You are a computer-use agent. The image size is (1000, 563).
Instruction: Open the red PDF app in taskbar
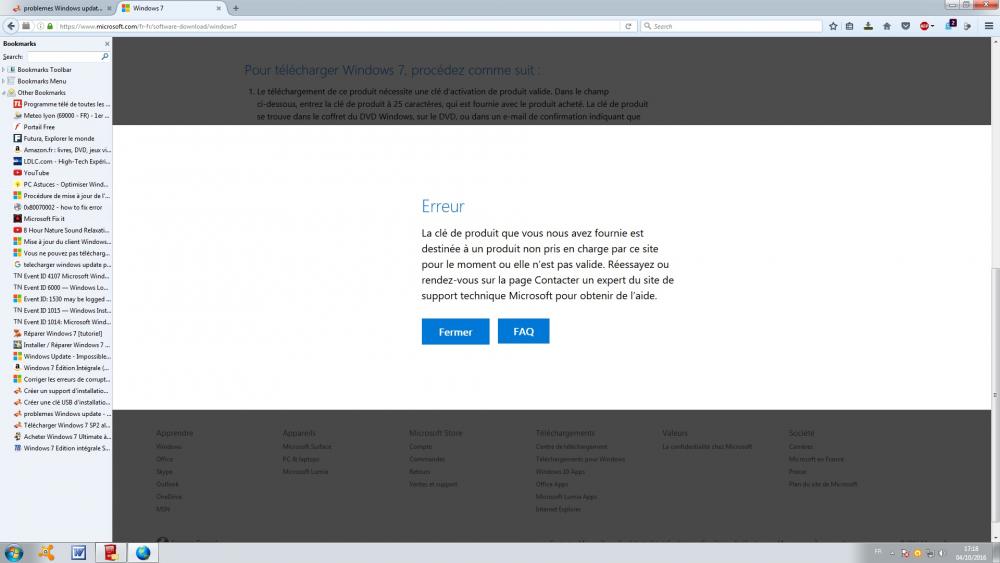pyautogui.click(x=111, y=553)
